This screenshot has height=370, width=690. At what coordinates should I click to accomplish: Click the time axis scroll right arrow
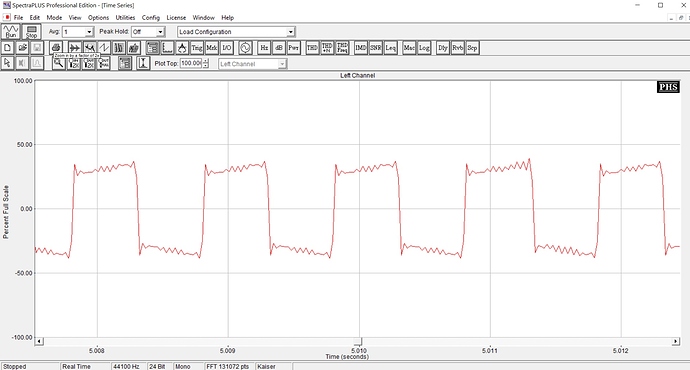coord(675,341)
